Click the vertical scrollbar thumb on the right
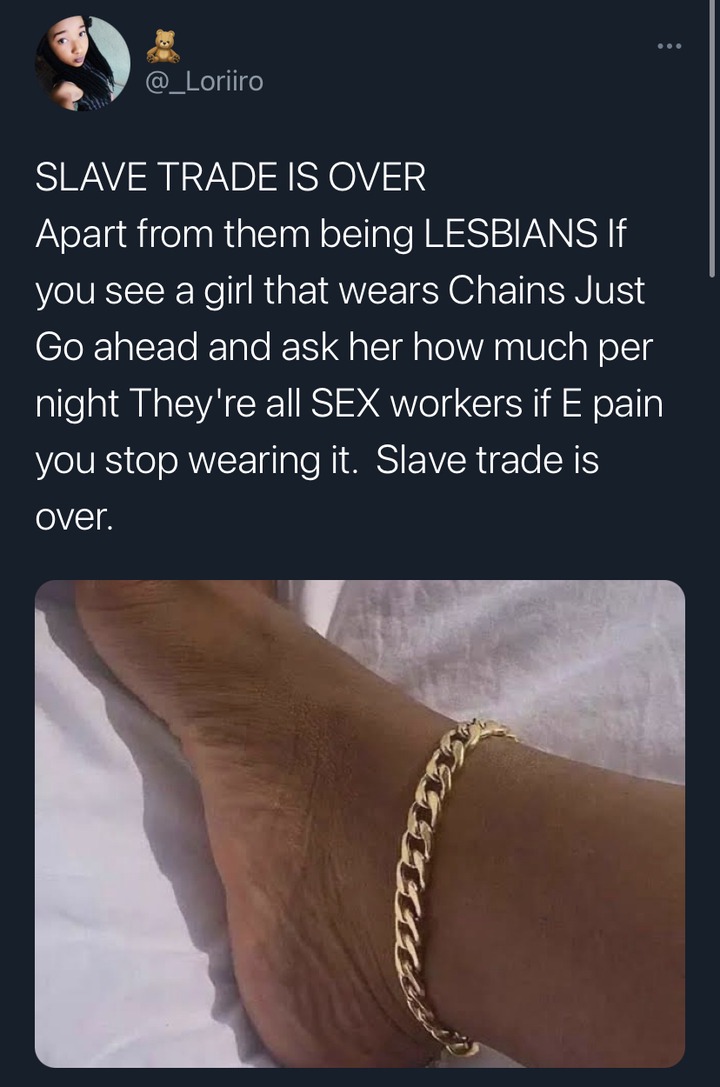Screen dimensions: 720x1087 click(x=712, y=139)
